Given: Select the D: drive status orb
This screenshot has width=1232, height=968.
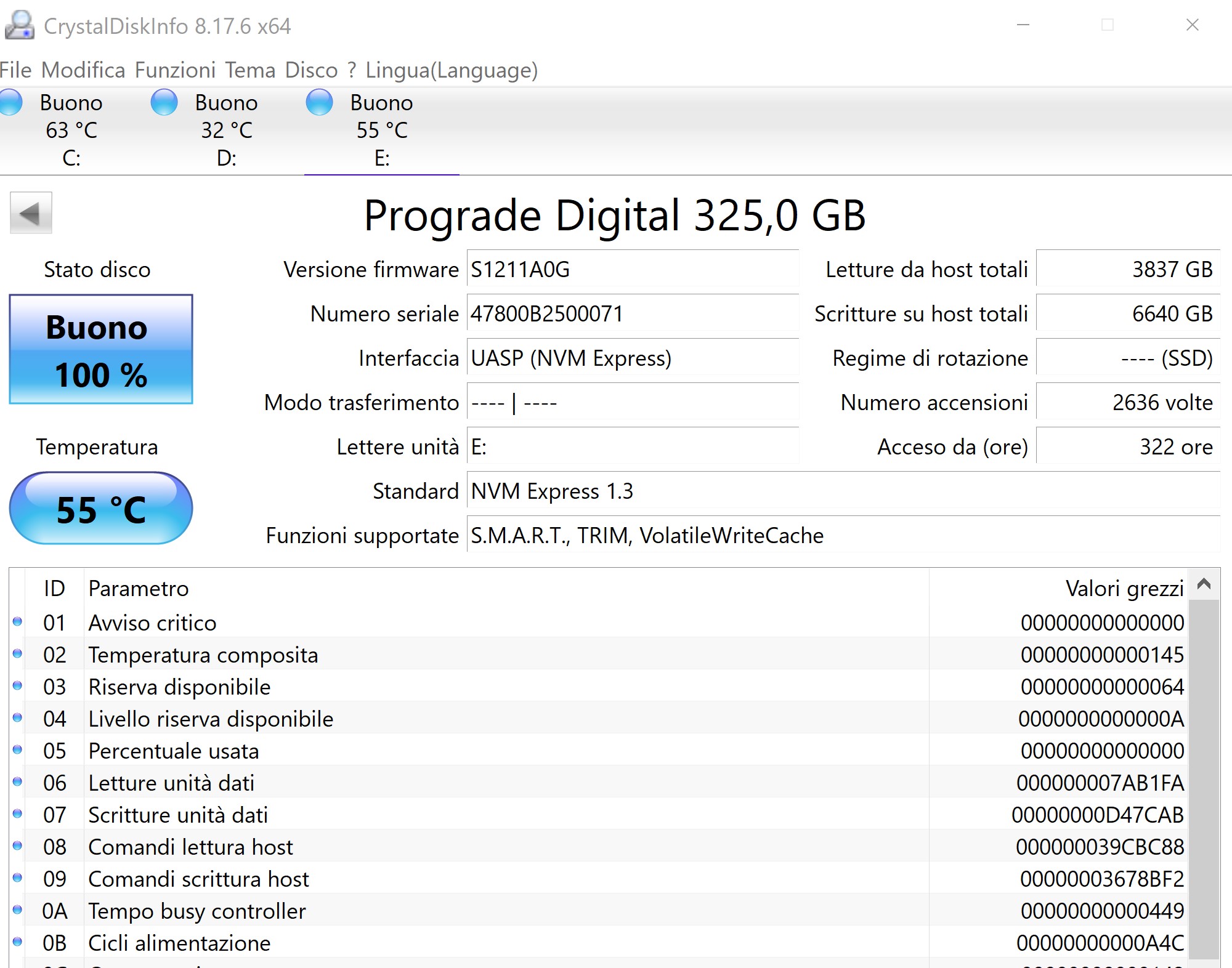Looking at the screenshot, I should point(164,102).
